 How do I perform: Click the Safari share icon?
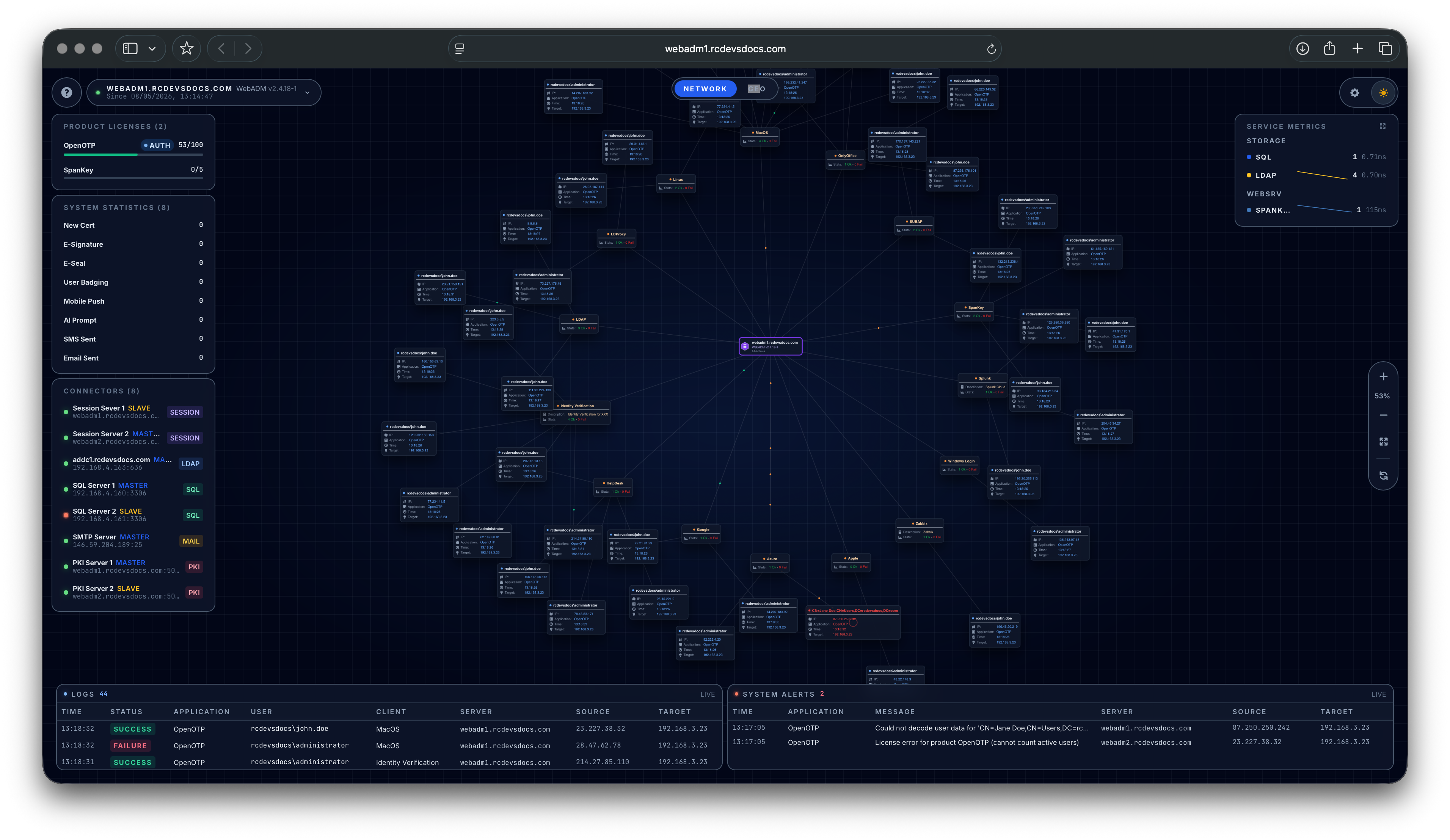pos(1330,48)
